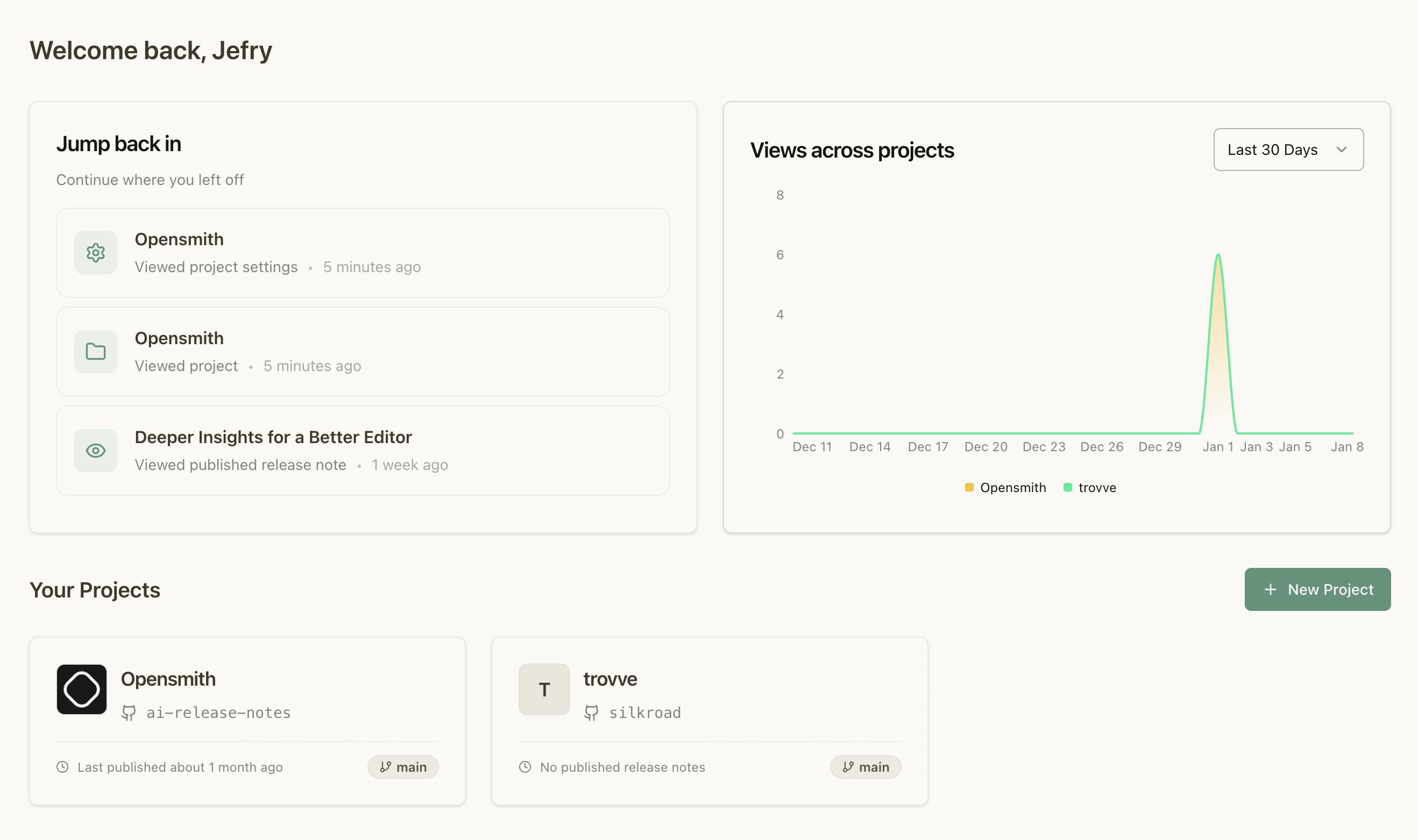
Task: Expand the main branch selector on Opensmith card
Action: tap(402, 767)
